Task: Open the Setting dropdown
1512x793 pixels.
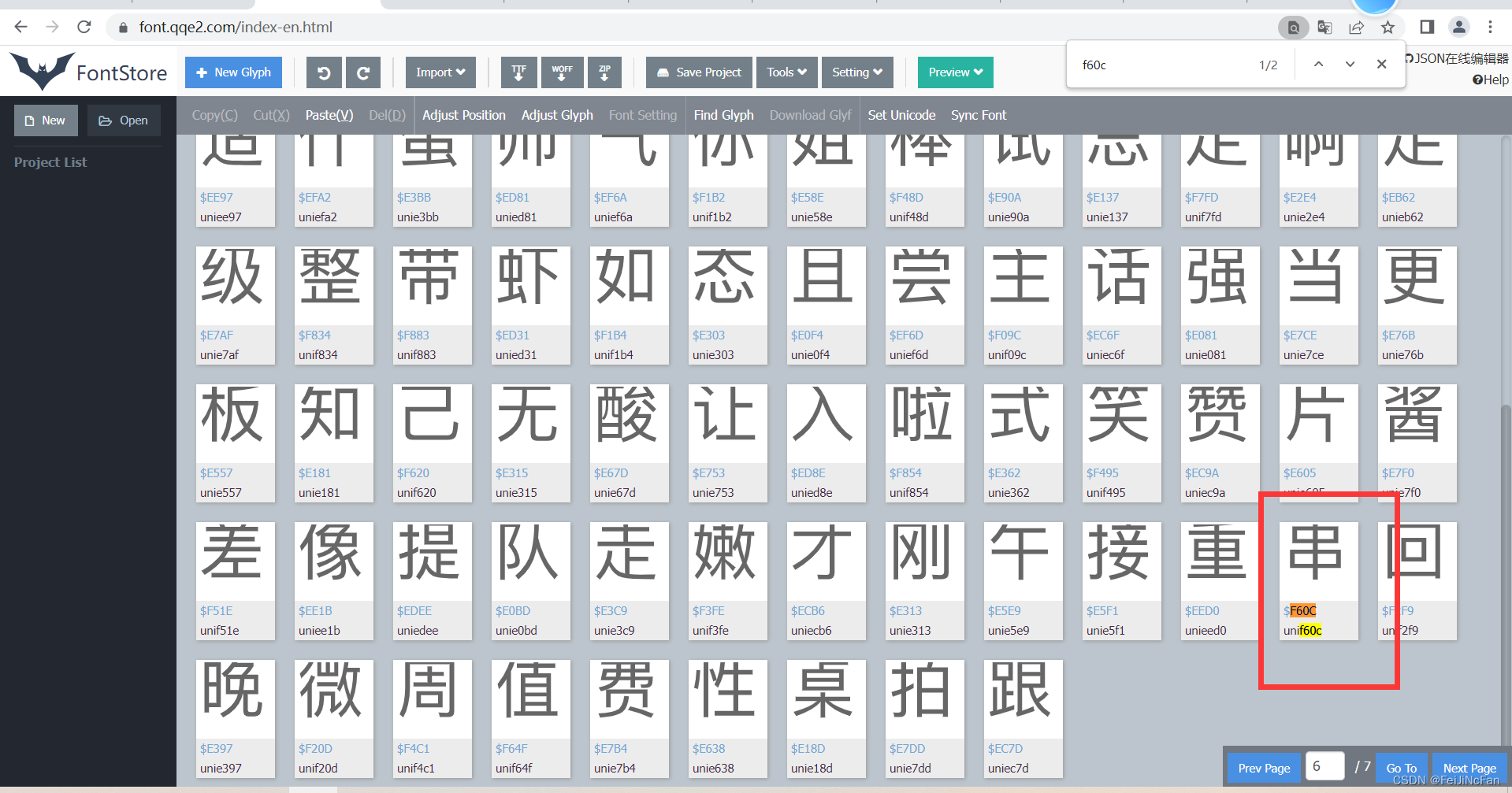Action: pyautogui.click(x=857, y=72)
